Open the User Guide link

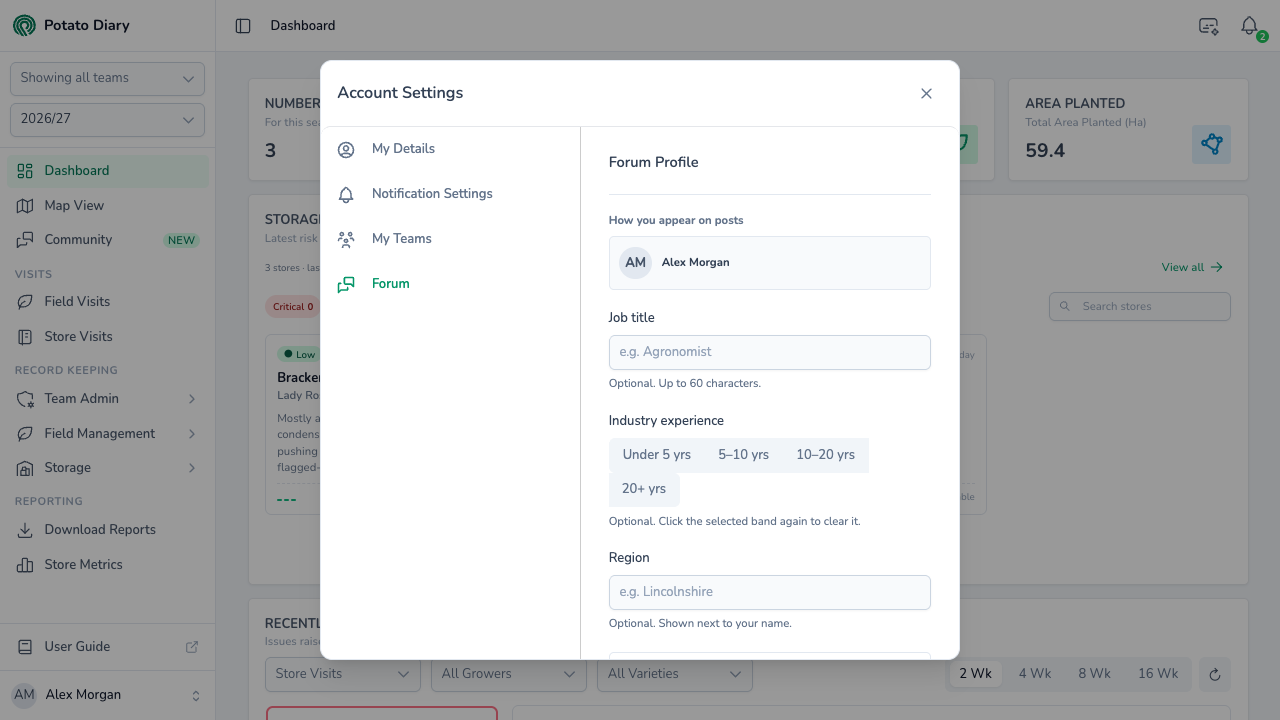108,647
